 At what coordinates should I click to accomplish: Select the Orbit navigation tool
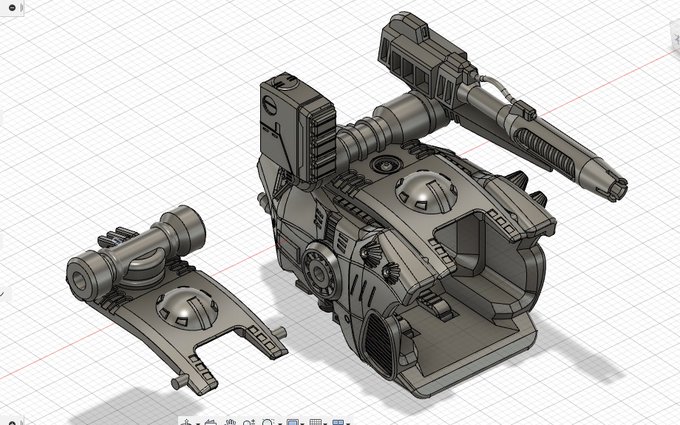(x=186, y=422)
